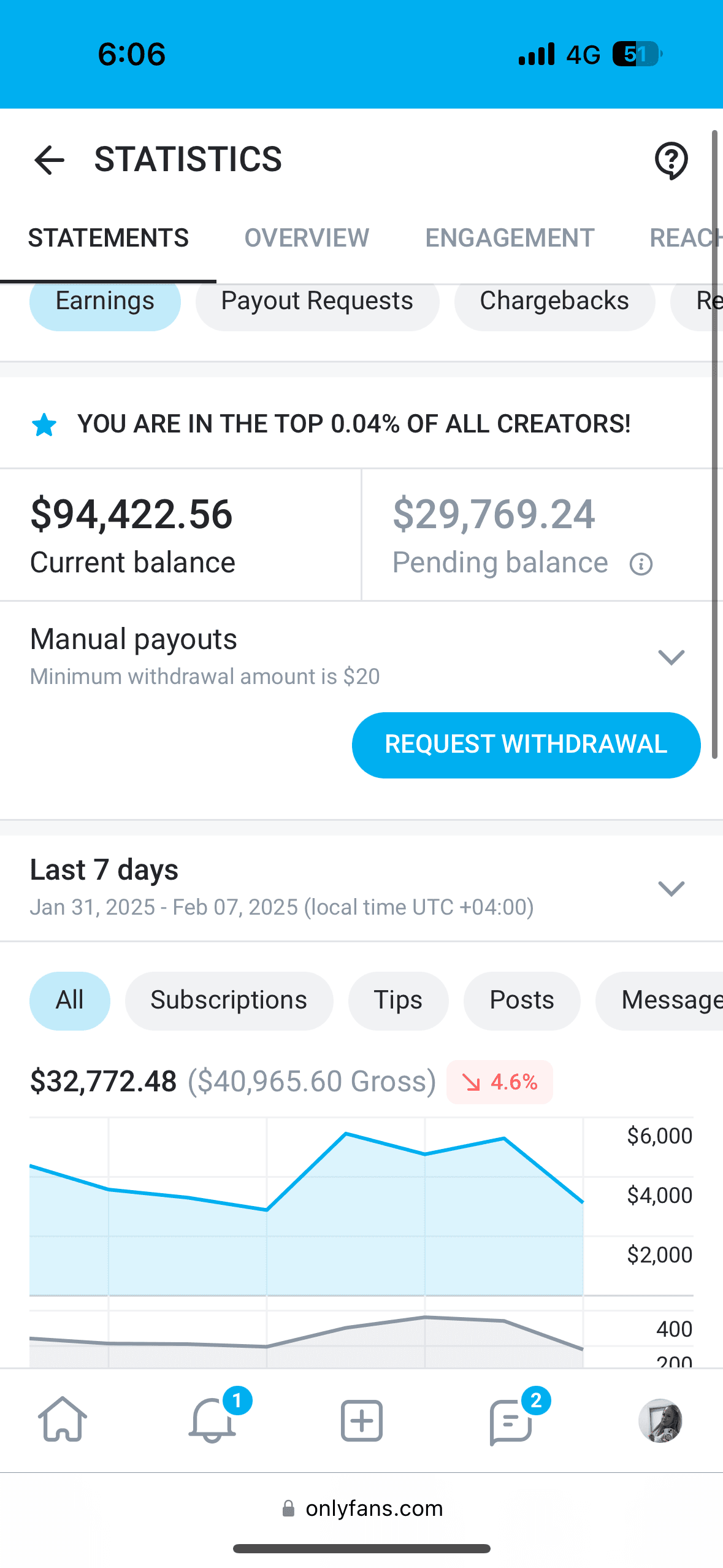
Task: Select the Earnings filter chip
Action: point(105,302)
